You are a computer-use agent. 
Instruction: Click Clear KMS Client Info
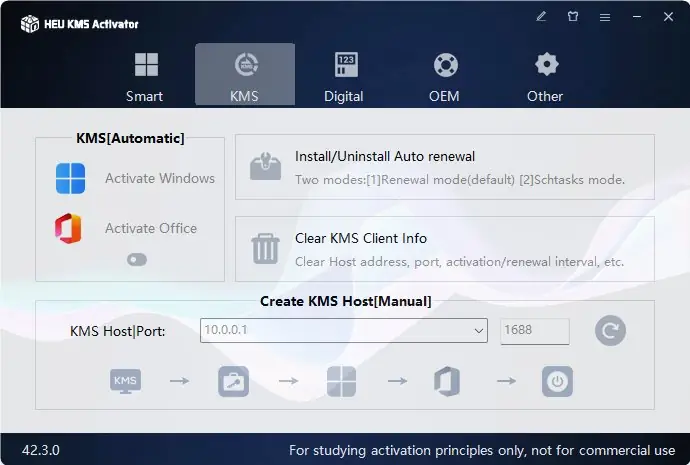coord(361,238)
